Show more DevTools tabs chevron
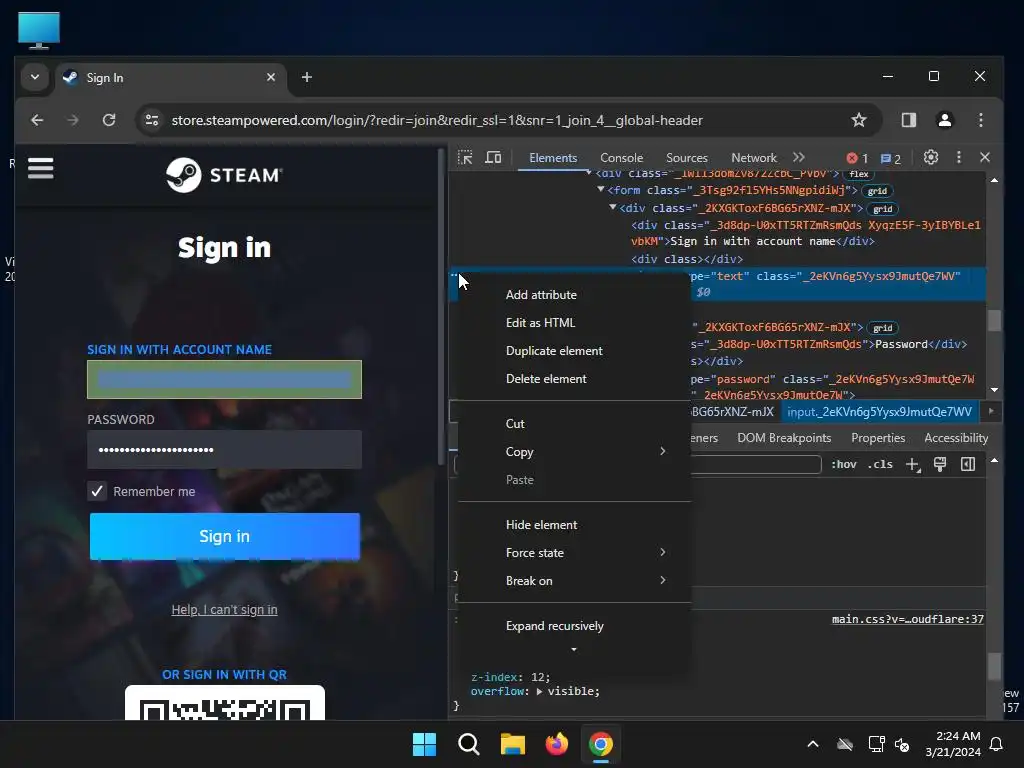Viewport: 1024px width, 768px height. click(799, 157)
